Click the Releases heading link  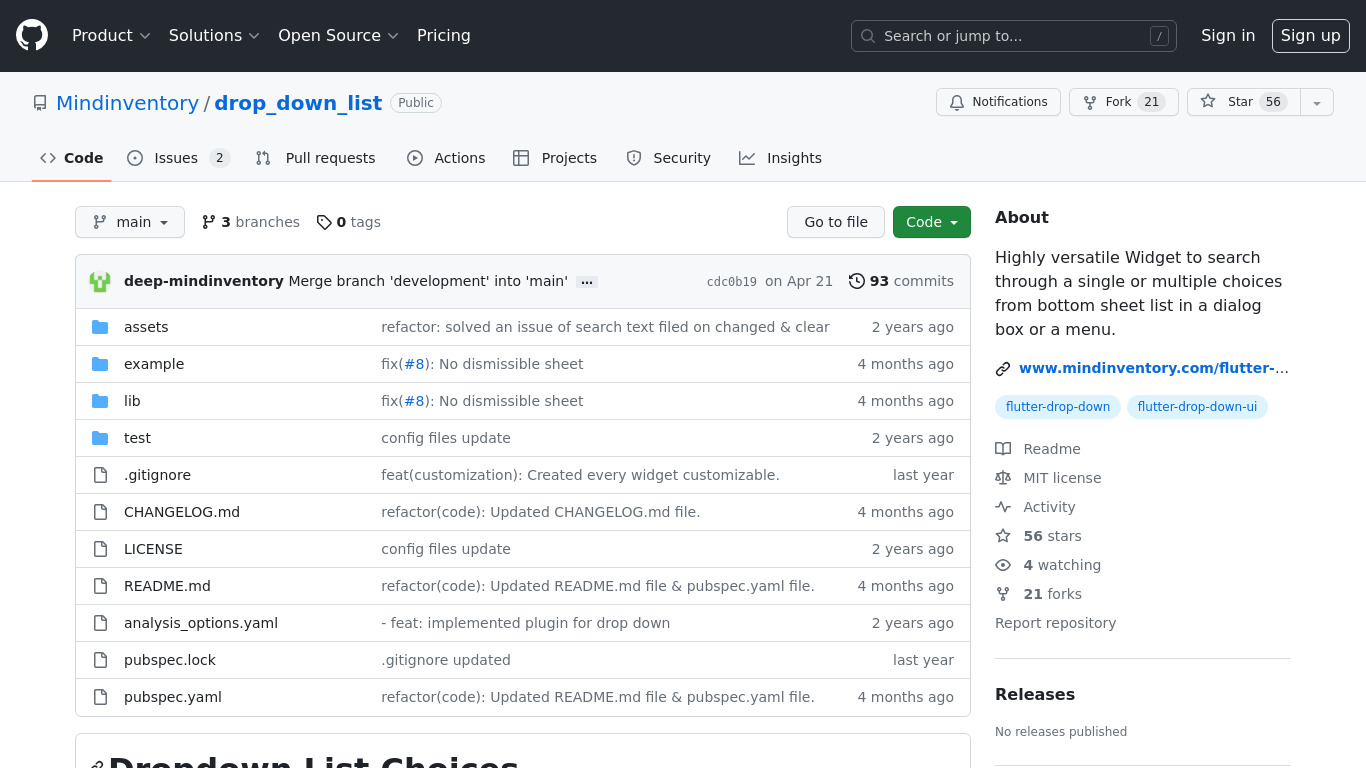[1035, 694]
